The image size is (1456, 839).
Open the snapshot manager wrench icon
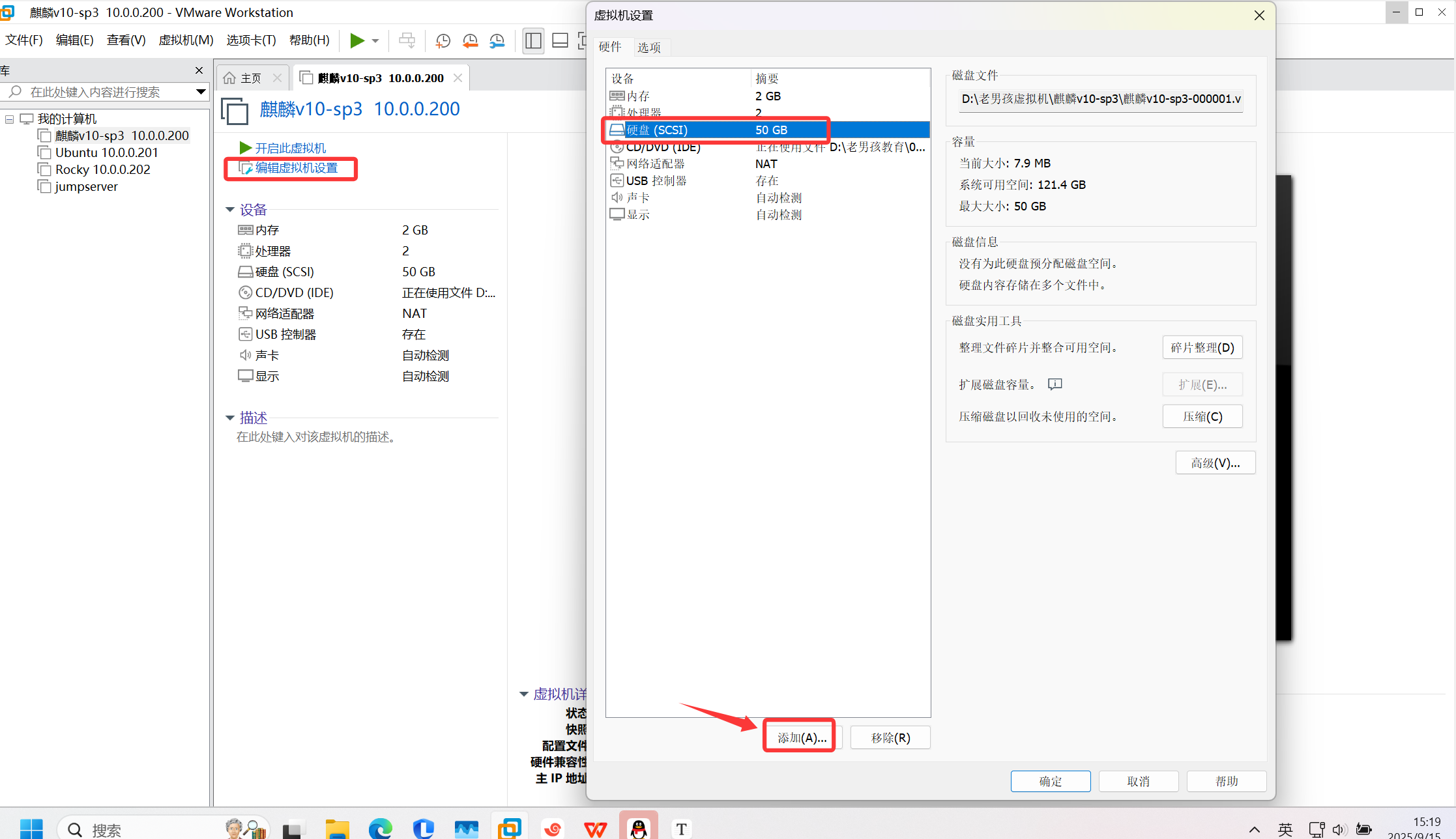coord(497,41)
